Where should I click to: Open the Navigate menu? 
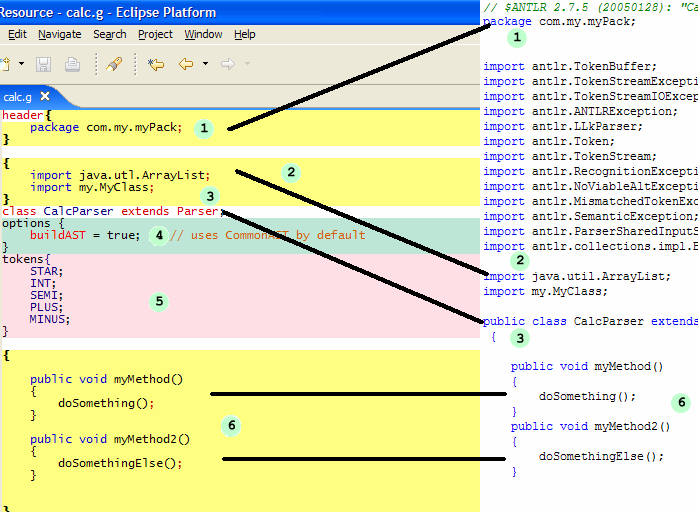click(60, 34)
